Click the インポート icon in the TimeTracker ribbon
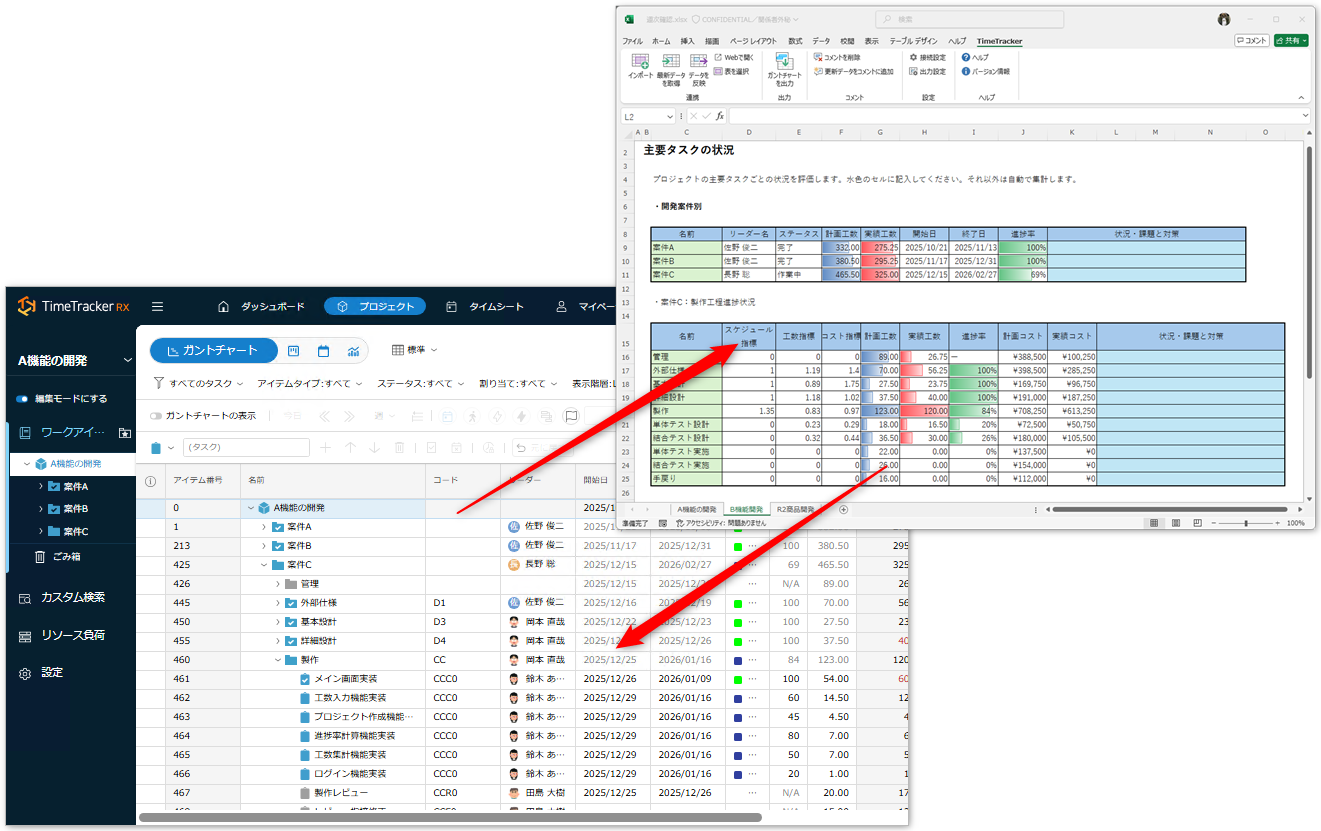Viewport: 1321px width, 831px height. (x=640, y=65)
